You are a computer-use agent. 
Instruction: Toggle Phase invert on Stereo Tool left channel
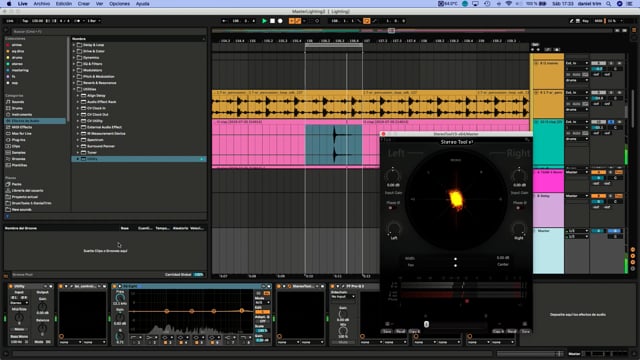[391, 208]
